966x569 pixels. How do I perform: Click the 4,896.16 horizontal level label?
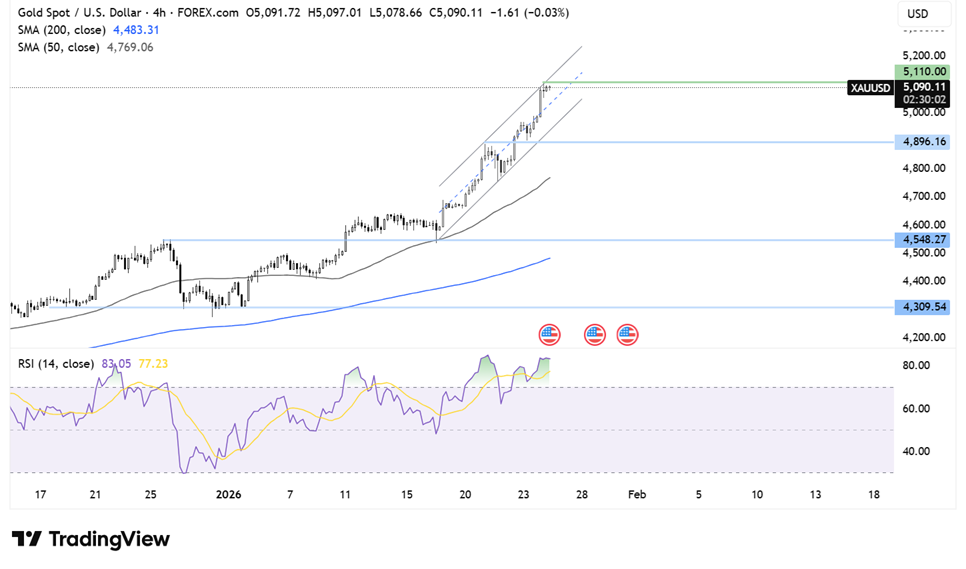tap(922, 142)
